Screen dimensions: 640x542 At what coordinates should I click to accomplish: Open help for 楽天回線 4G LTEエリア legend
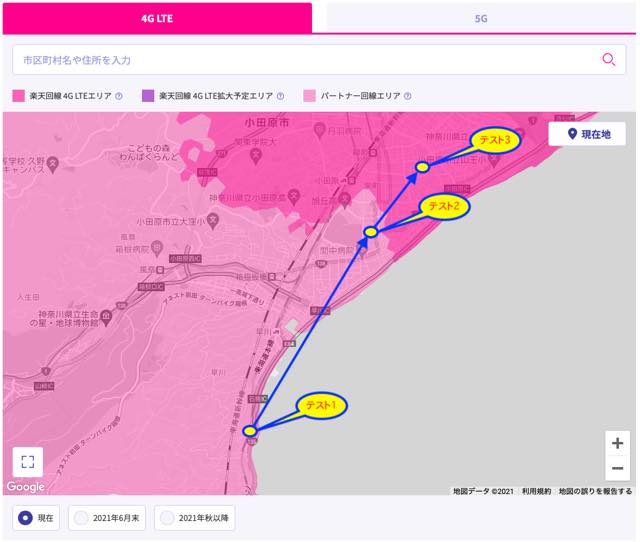(x=119, y=96)
